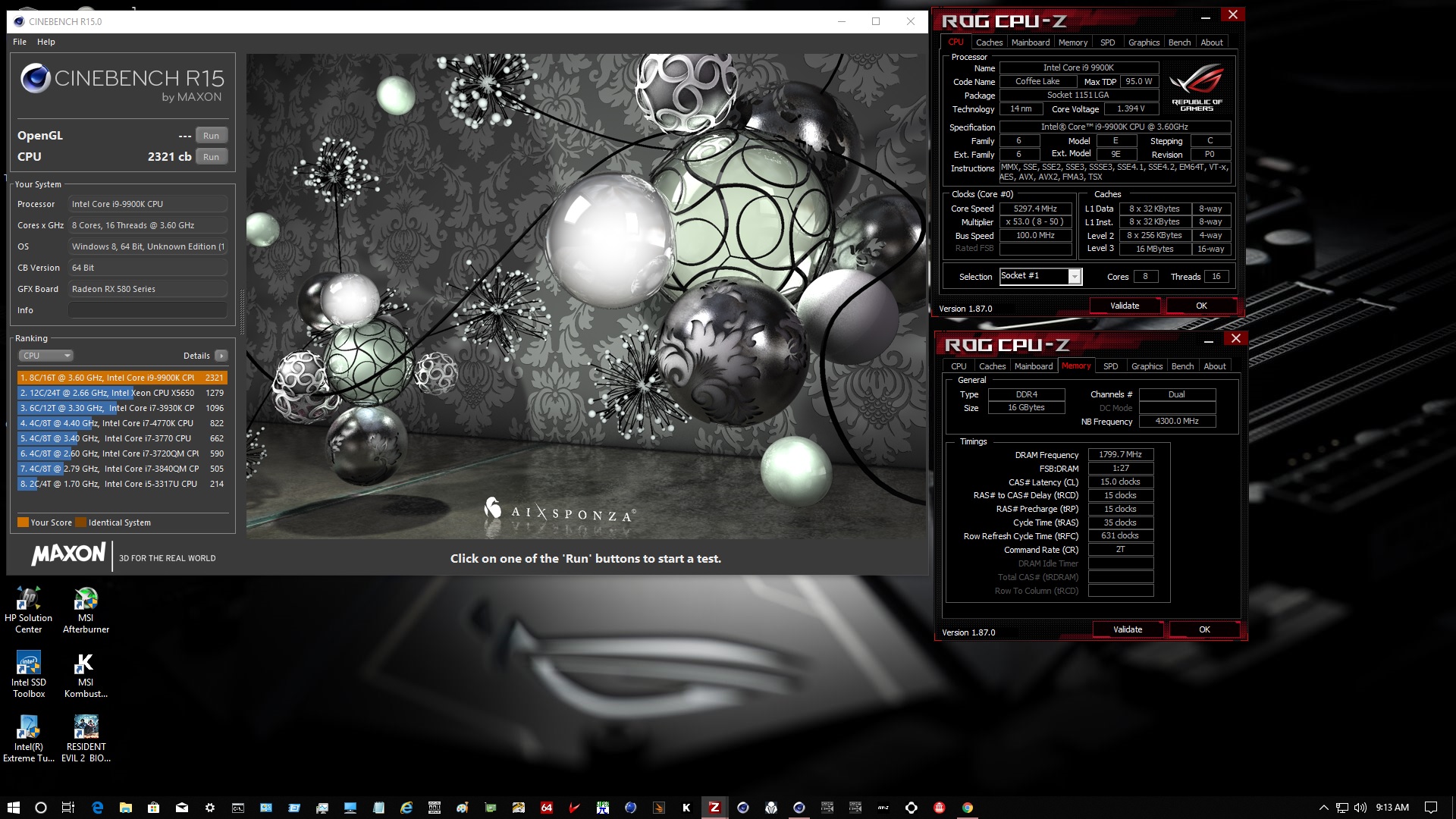Open the File menu in Cinebench
Image resolution: width=1456 pixels, height=819 pixels.
[20, 42]
